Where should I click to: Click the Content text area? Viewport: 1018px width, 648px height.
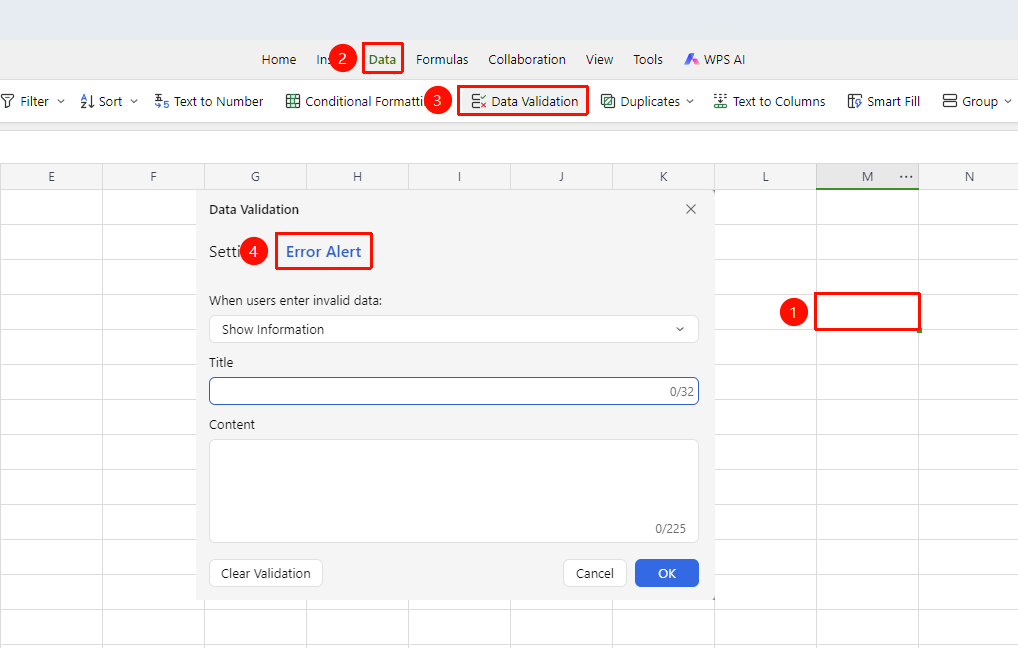click(454, 491)
